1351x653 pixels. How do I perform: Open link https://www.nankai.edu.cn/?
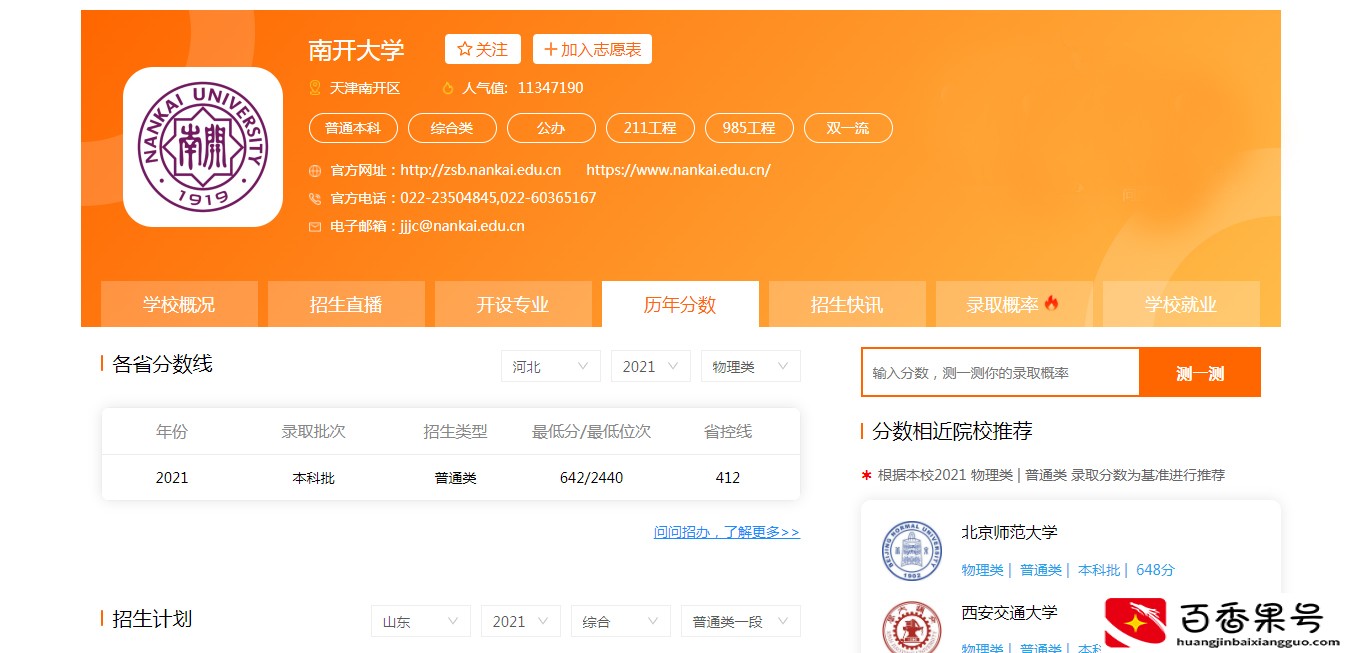[x=678, y=170]
